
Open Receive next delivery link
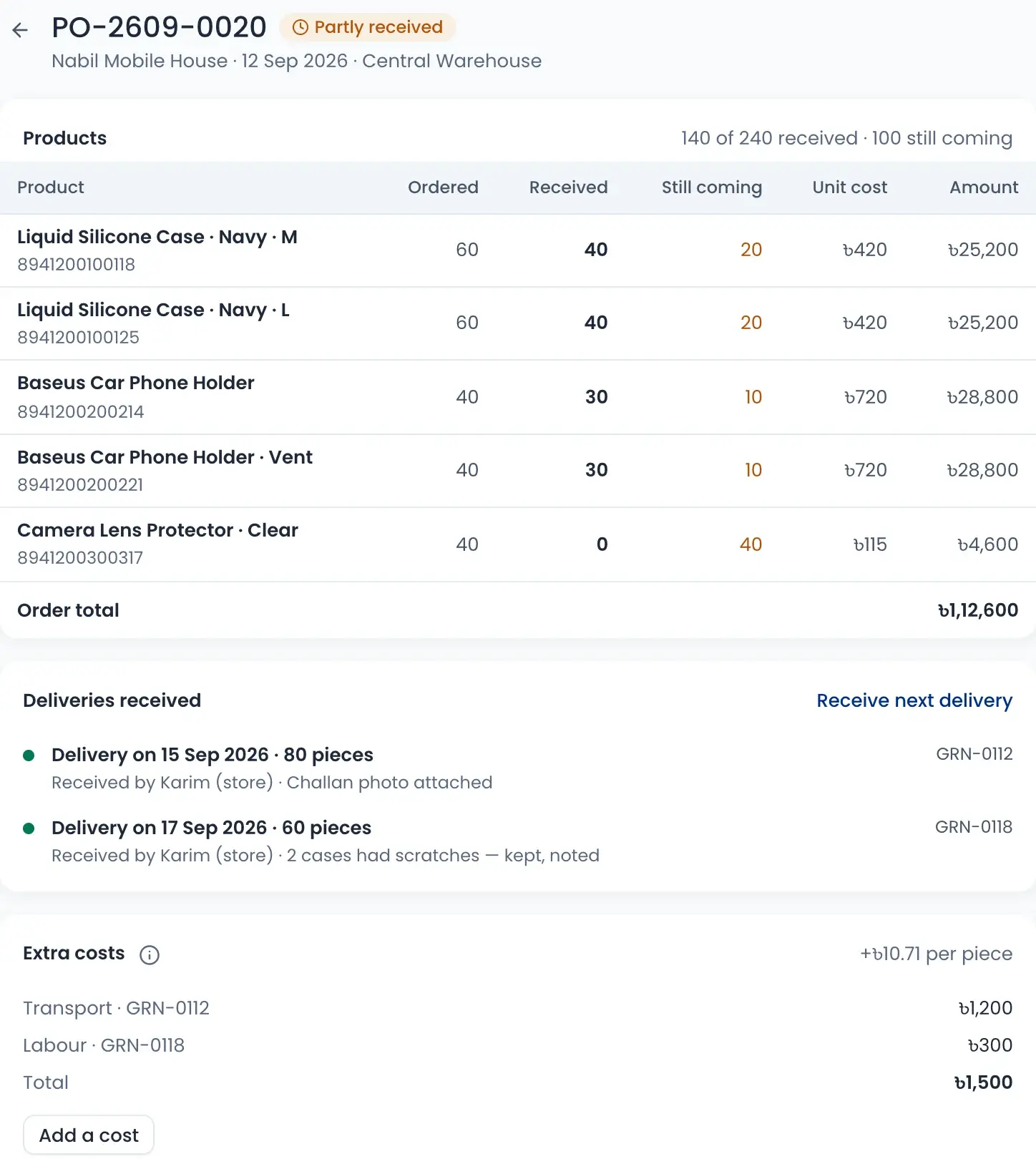click(914, 700)
